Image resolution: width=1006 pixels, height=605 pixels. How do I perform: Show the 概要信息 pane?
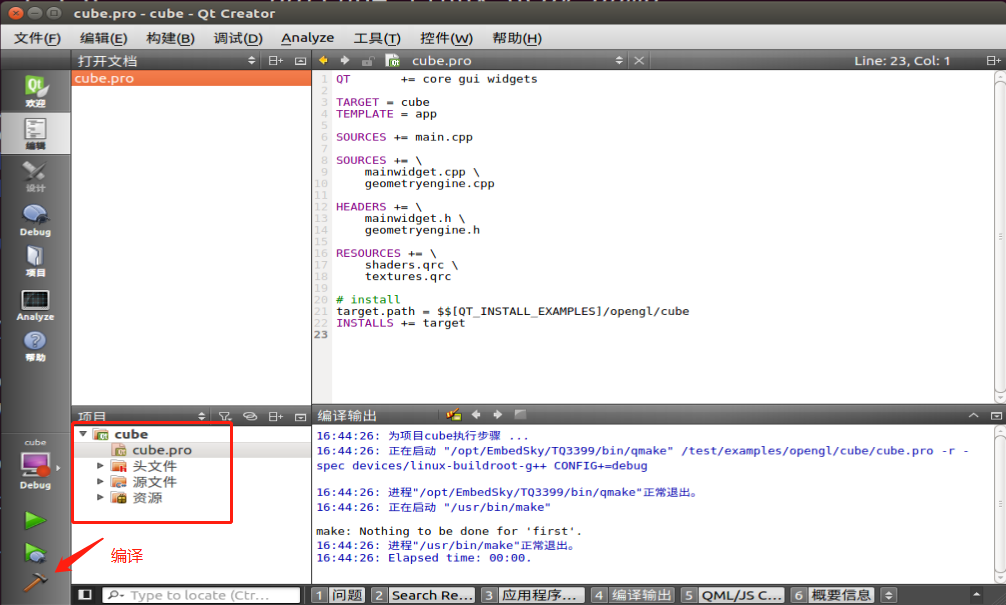tap(832, 595)
